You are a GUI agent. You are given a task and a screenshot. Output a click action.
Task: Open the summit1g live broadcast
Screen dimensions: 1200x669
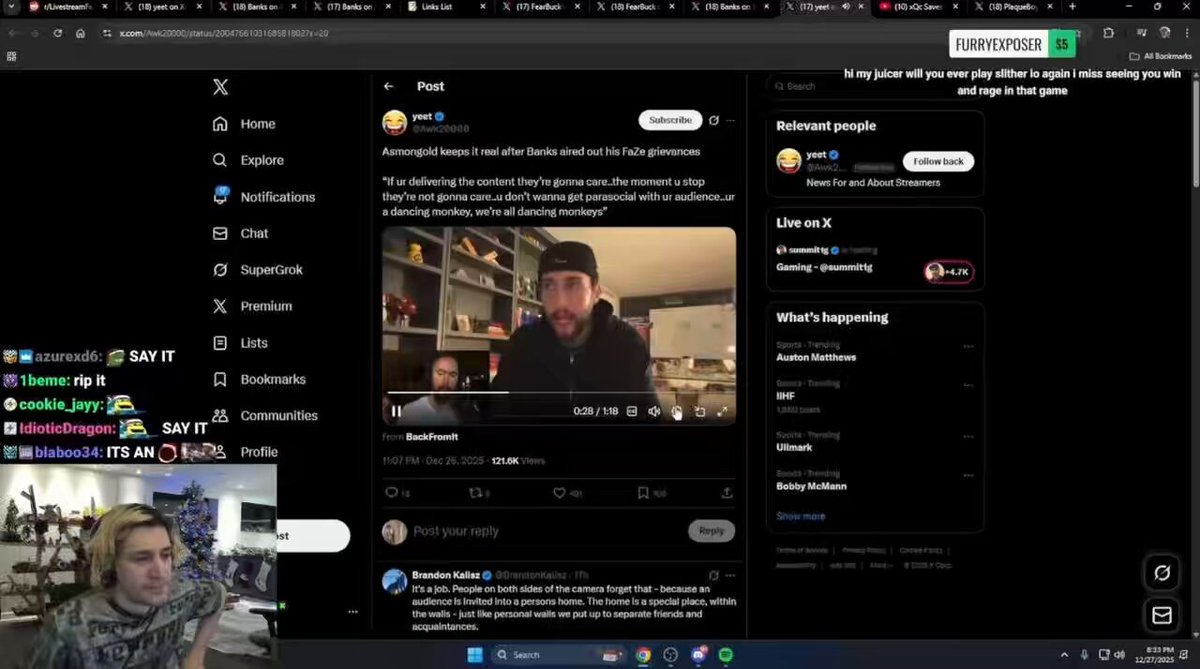coord(875,258)
